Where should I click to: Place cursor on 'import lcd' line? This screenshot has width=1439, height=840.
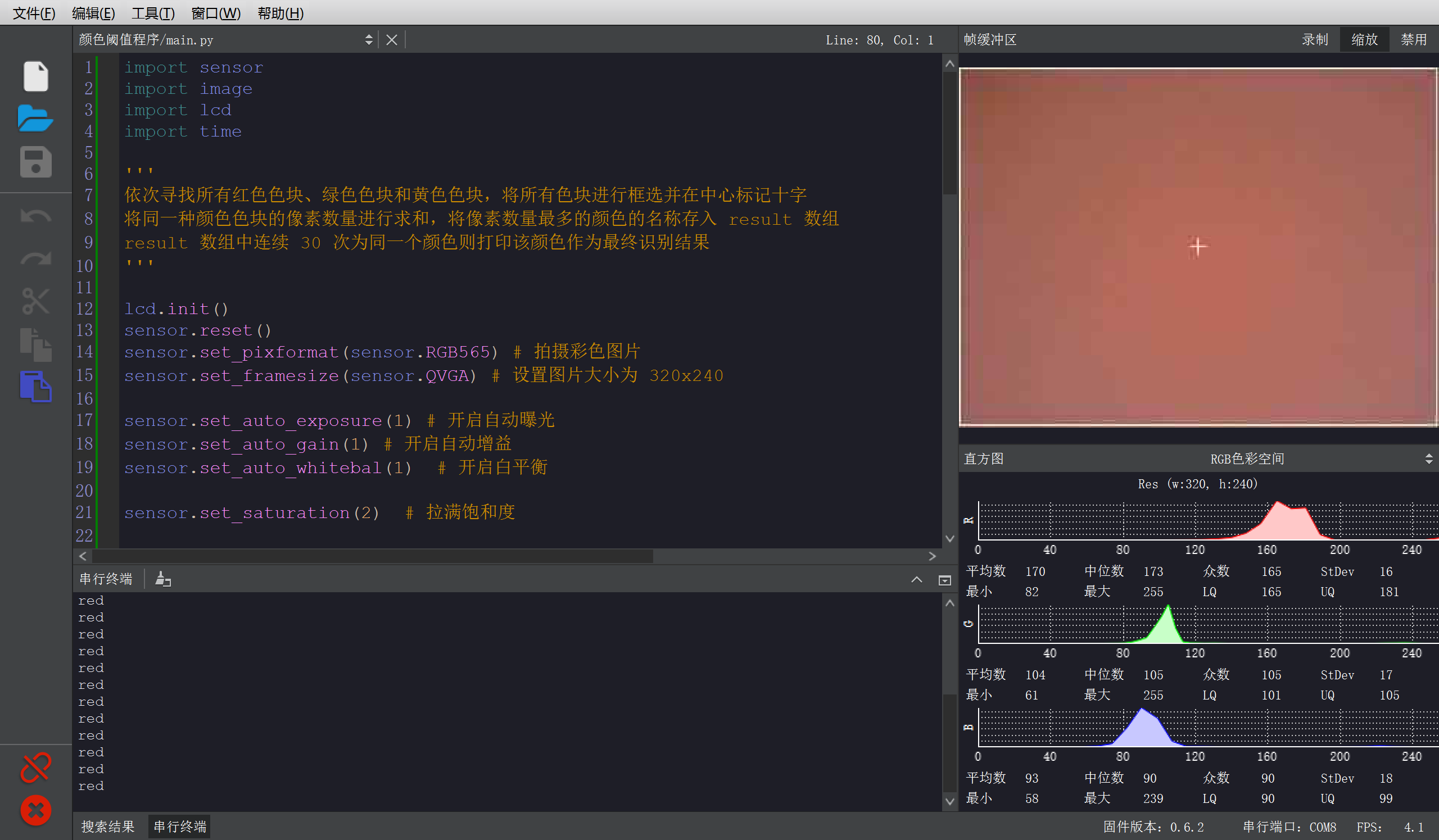point(178,110)
